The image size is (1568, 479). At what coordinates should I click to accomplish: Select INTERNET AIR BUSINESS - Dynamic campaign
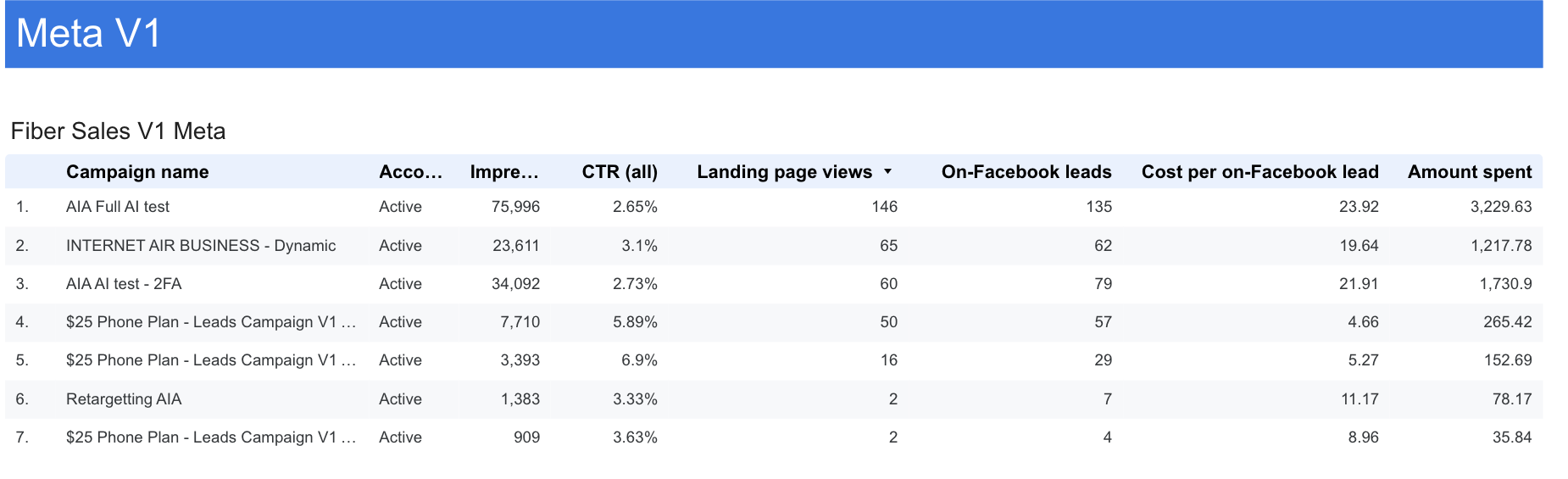point(201,246)
